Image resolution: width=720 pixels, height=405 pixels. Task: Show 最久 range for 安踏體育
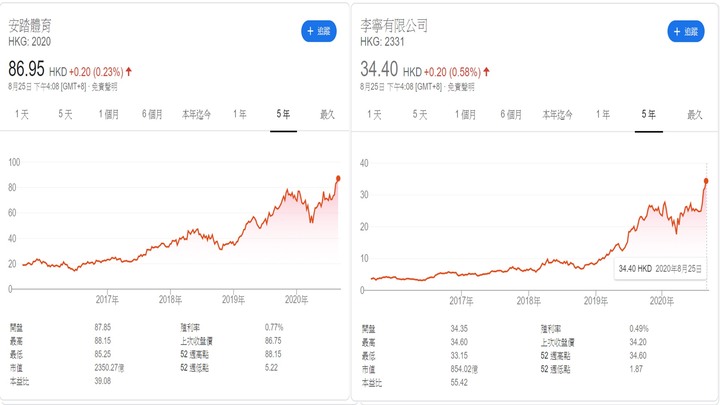tap(327, 114)
